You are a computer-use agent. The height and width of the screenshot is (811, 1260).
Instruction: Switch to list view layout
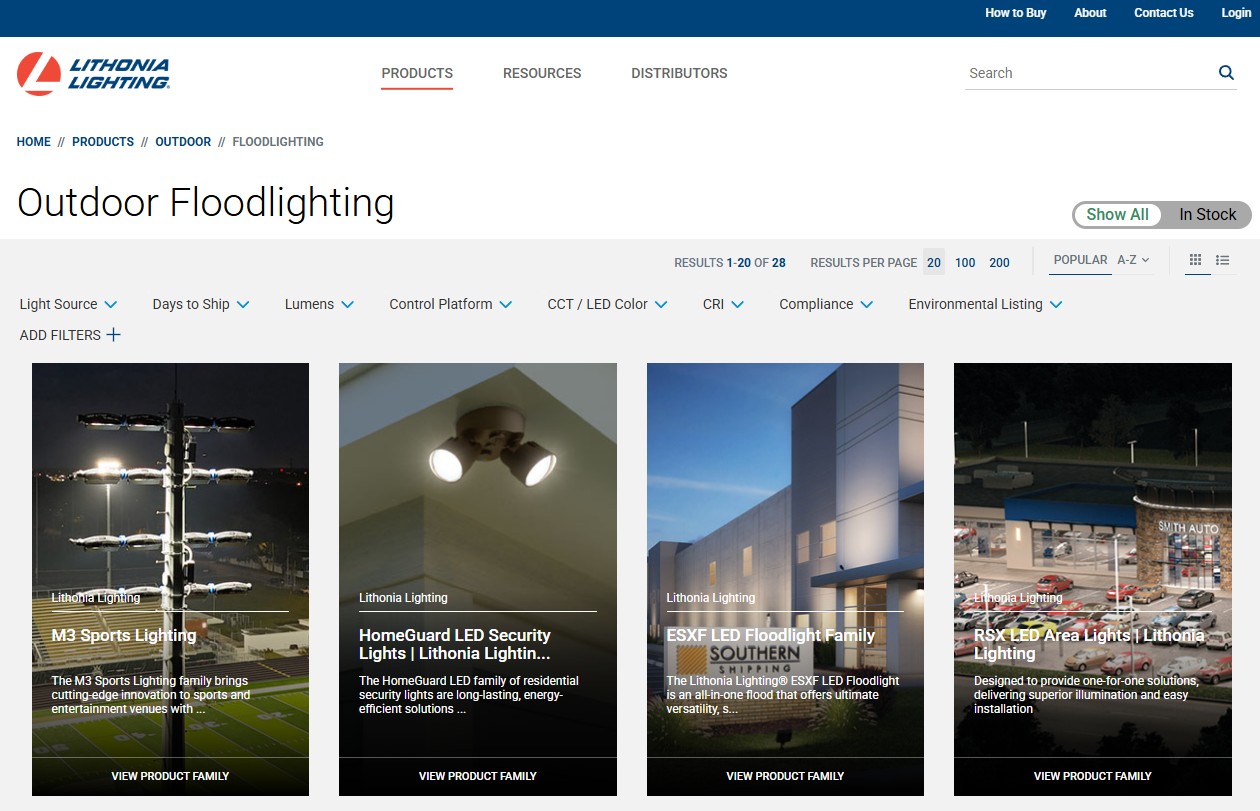[1222, 260]
